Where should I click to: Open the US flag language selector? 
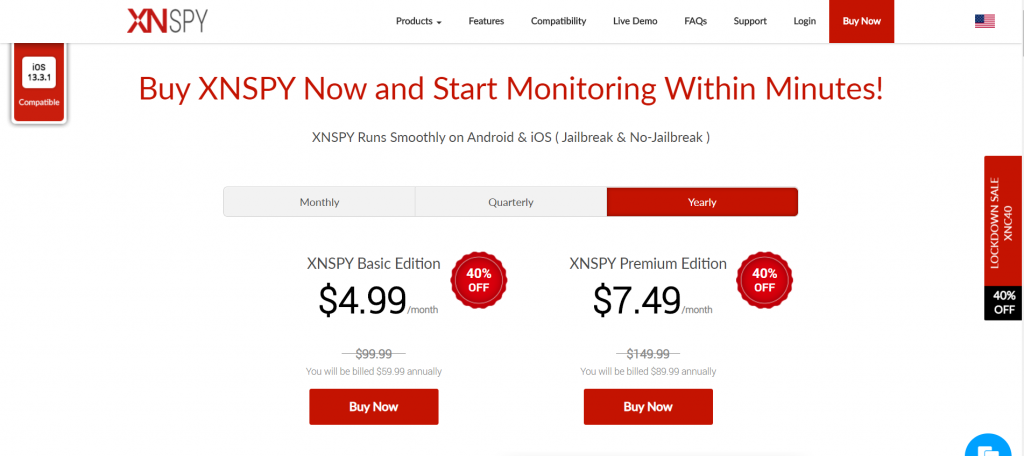point(985,22)
